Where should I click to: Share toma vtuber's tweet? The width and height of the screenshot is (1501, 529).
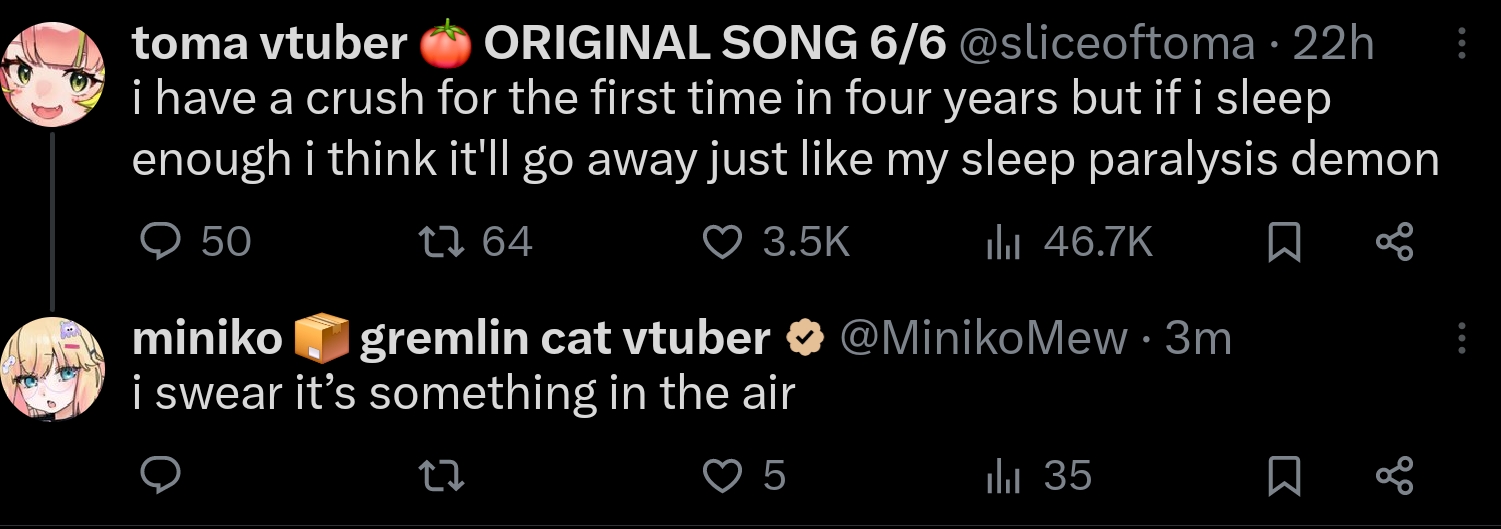(x=1394, y=242)
